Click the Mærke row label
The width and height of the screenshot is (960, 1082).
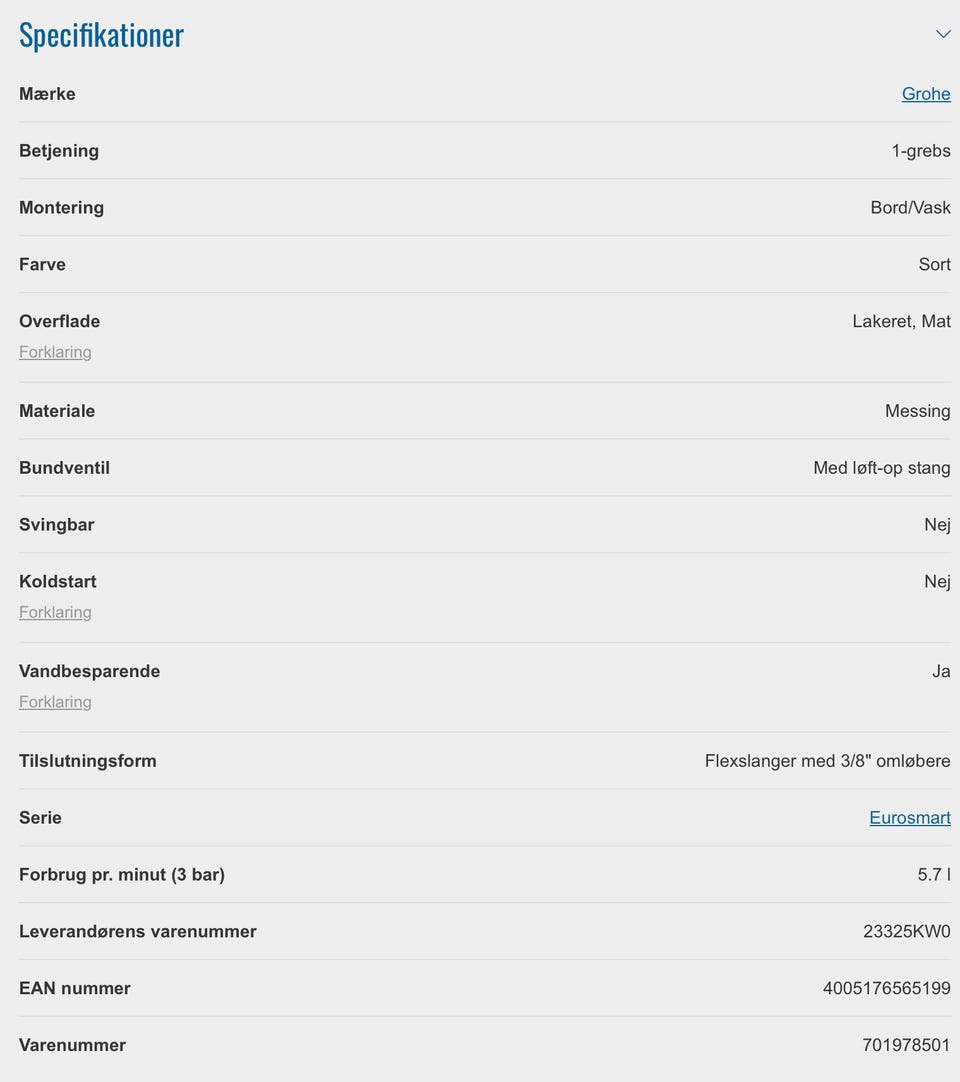[x=48, y=94]
